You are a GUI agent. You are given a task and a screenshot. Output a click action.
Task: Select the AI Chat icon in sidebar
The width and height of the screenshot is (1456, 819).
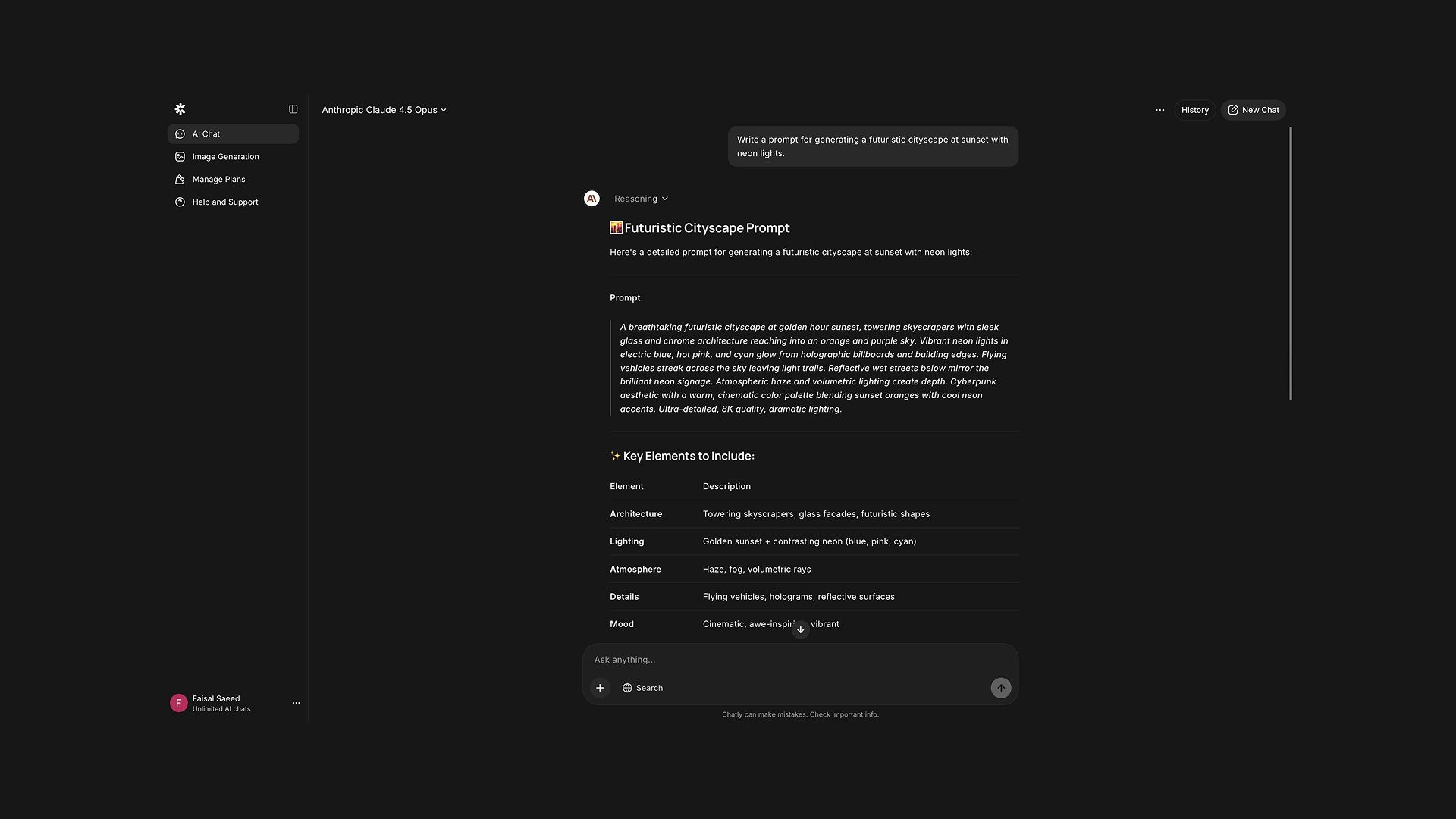coord(180,133)
